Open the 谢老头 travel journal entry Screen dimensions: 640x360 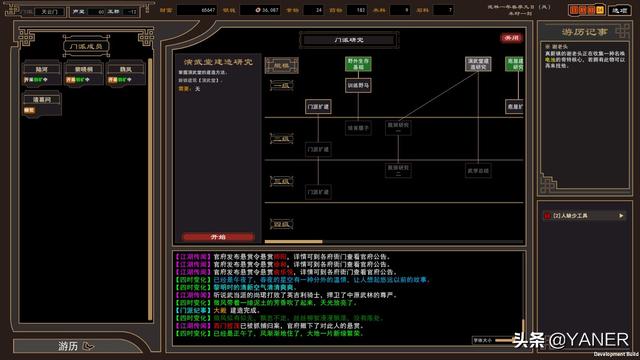586,56
